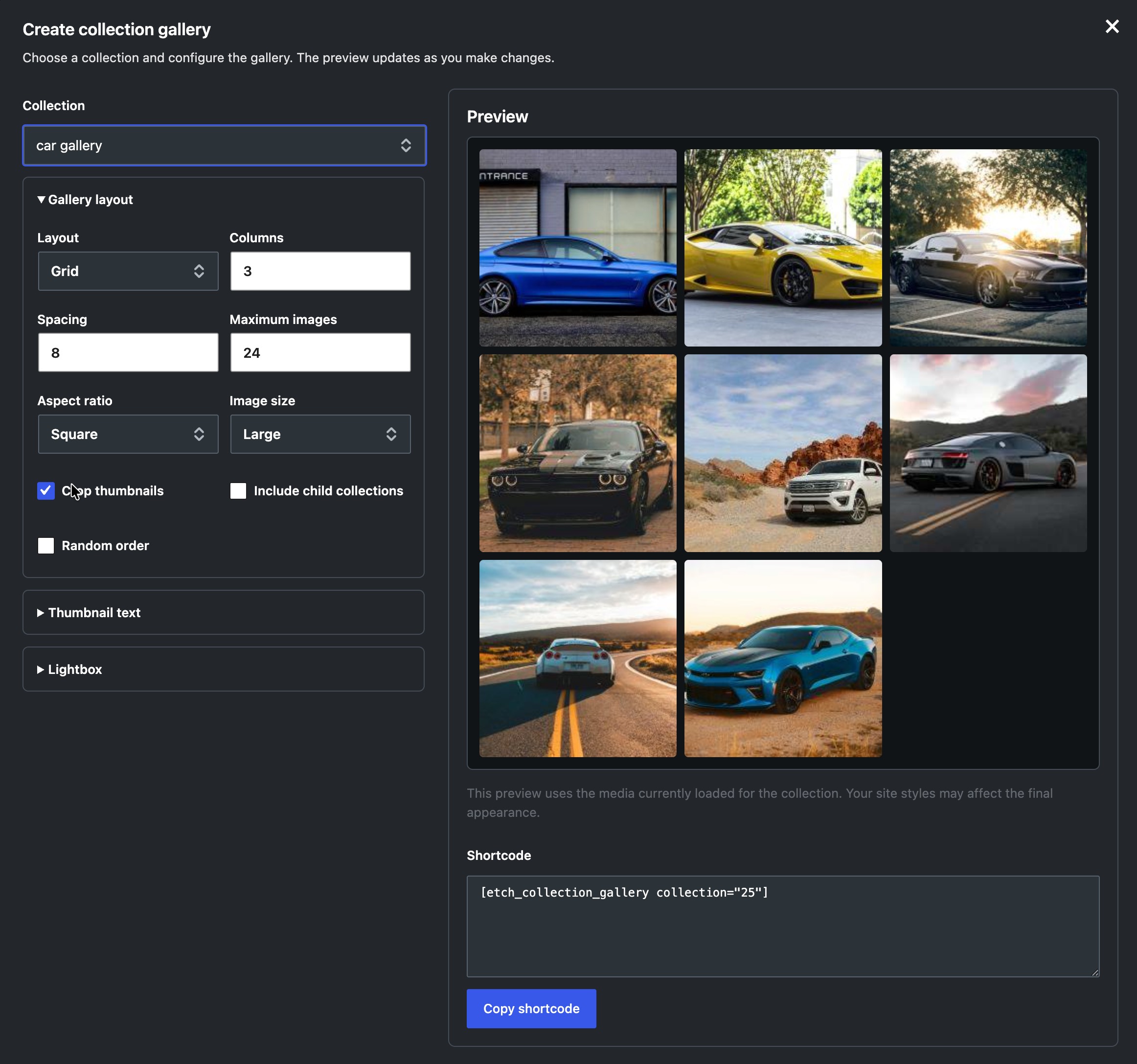Click the Spacing input field
Image resolution: width=1137 pixels, height=1064 pixels.
tap(128, 352)
